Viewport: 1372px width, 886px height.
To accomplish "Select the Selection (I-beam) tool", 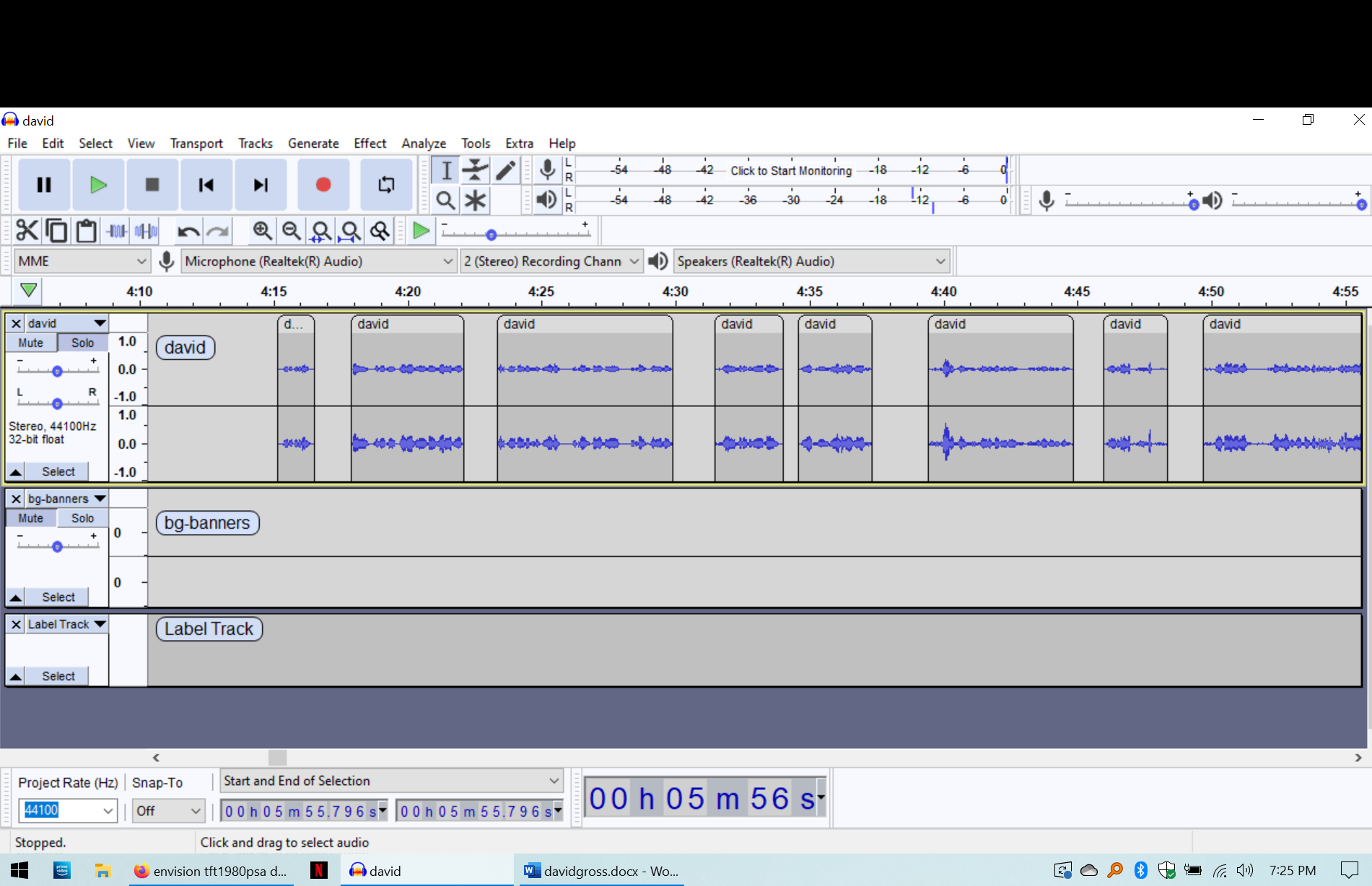I will [x=446, y=170].
